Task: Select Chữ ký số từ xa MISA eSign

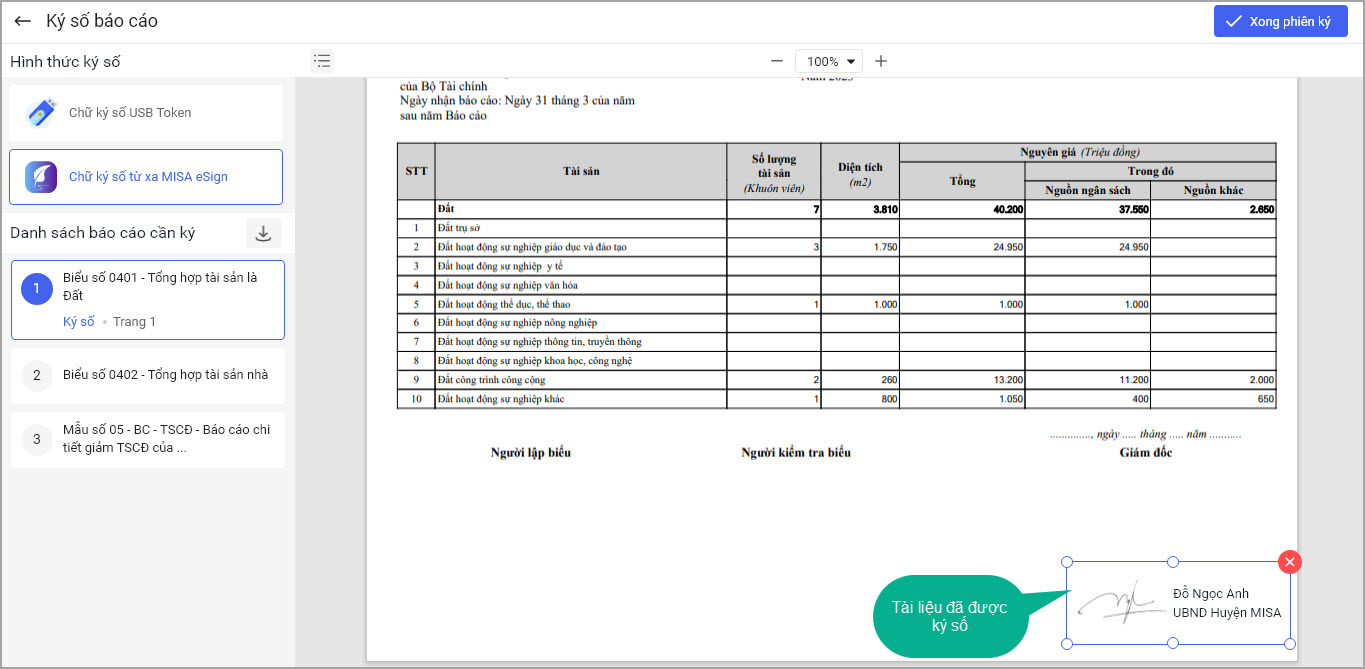Action: (147, 177)
